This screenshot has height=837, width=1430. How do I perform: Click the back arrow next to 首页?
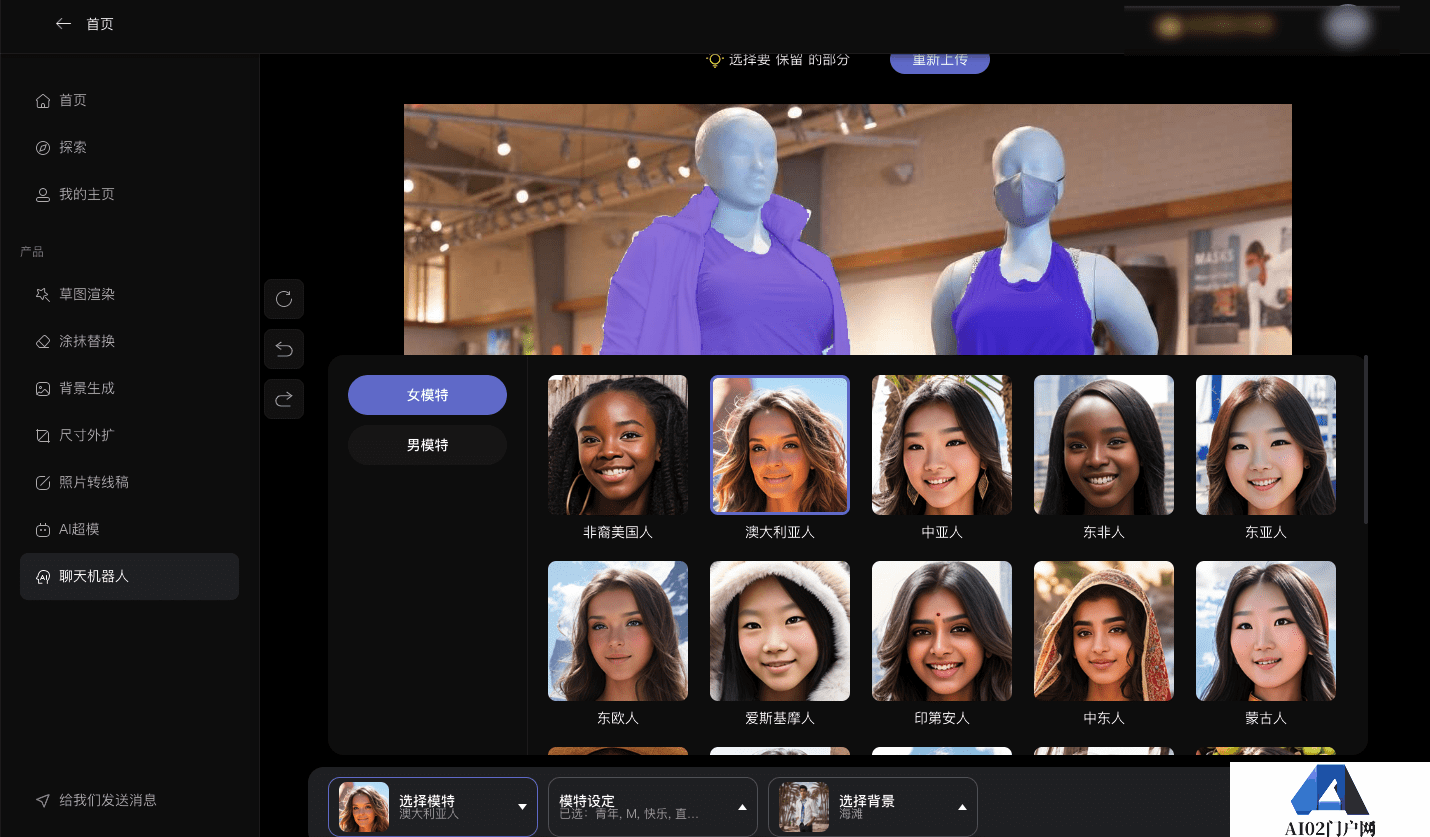coord(63,24)
